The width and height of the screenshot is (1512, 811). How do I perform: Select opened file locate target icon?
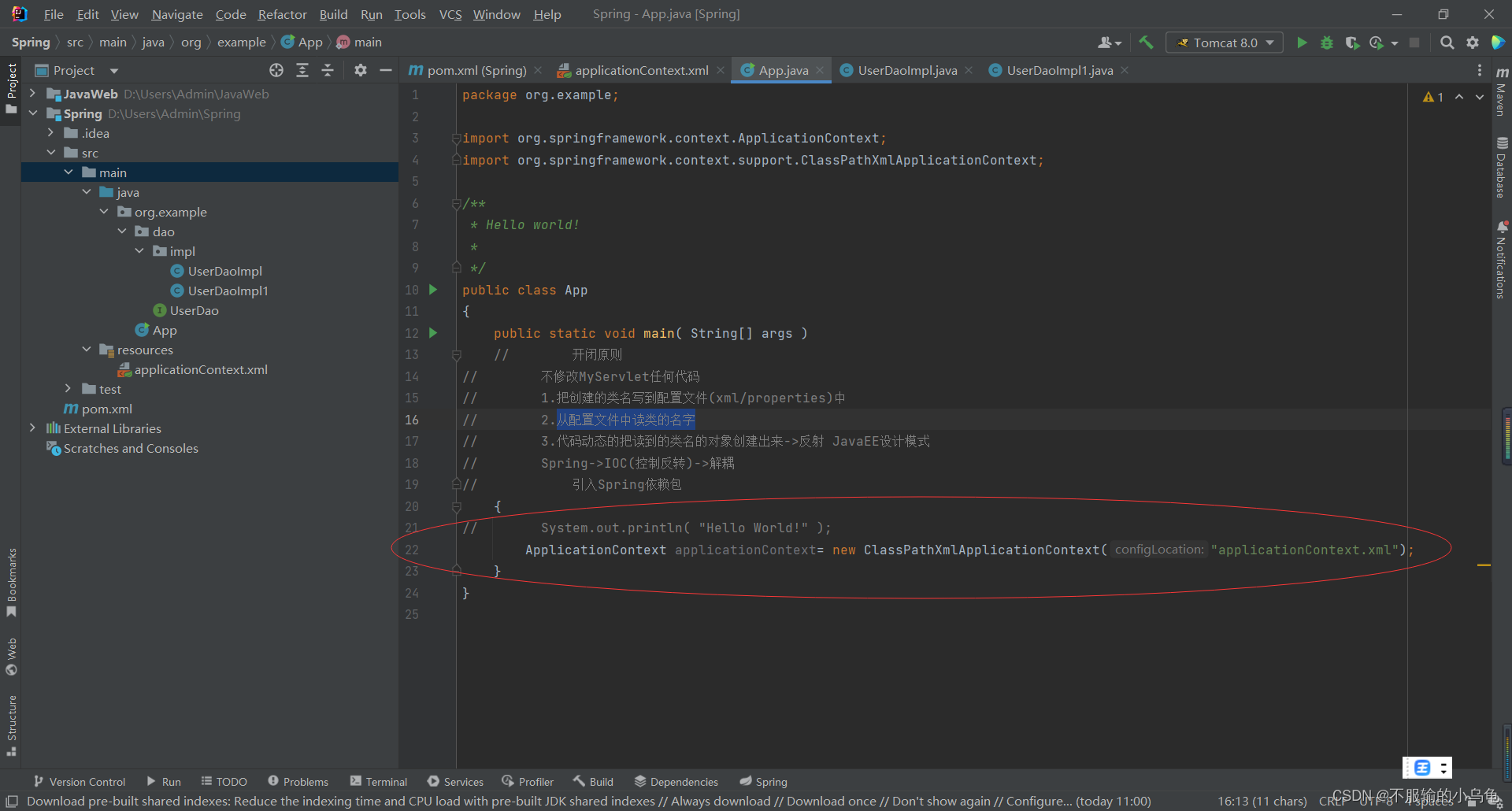[276, 70]
